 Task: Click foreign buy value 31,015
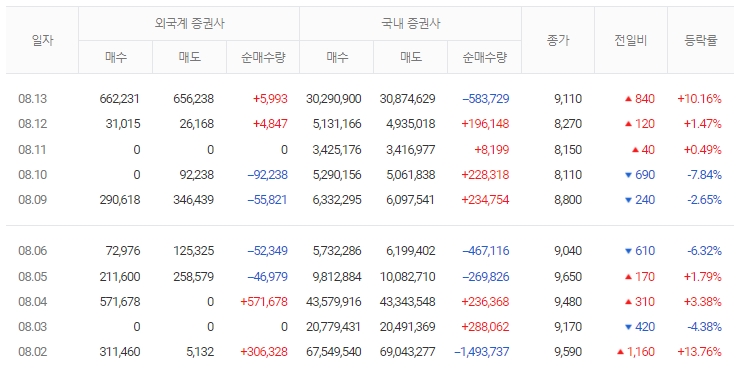click(123, 124)
